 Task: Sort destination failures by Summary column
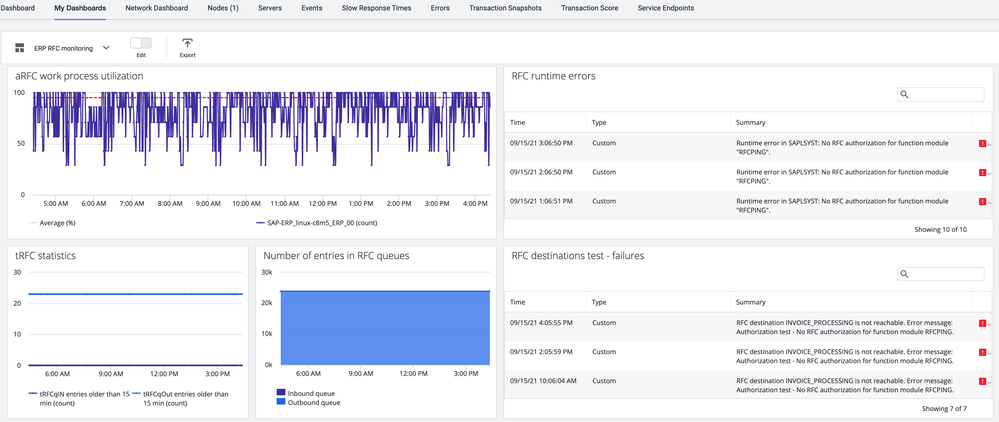(751, 302)
